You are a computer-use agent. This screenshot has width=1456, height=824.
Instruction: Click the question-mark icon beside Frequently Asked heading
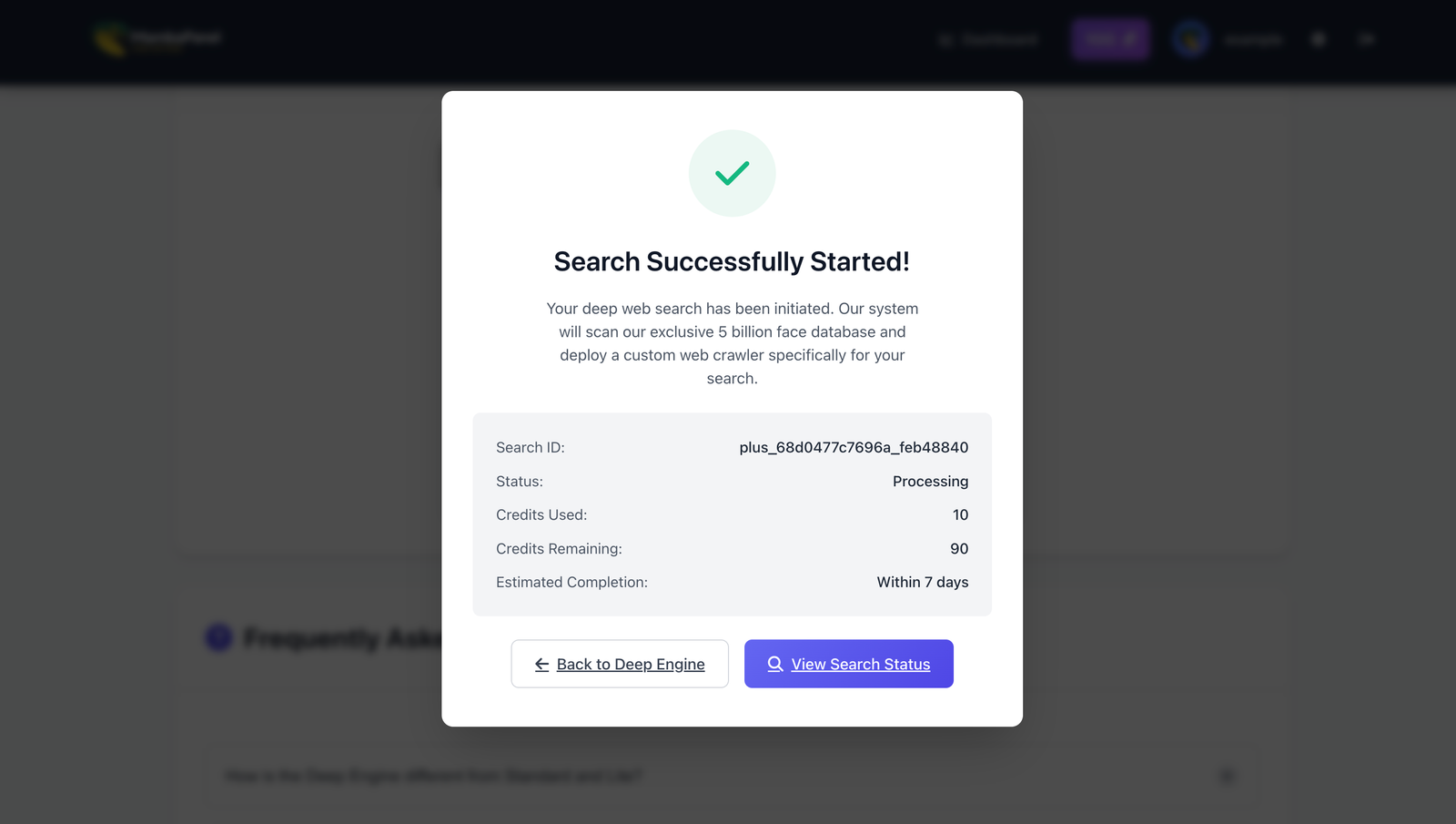[217, 638]
